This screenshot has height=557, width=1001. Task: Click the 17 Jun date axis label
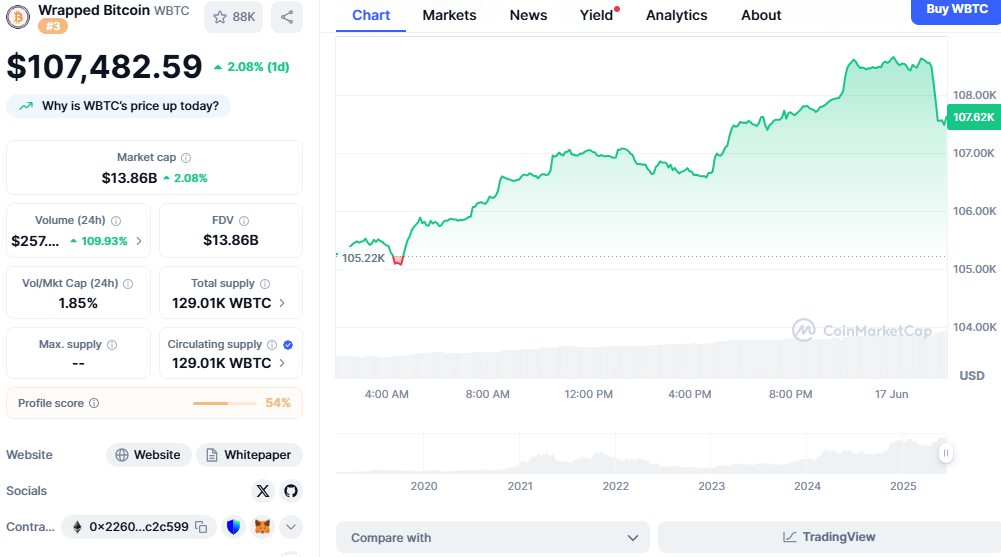tap(891, 394)
